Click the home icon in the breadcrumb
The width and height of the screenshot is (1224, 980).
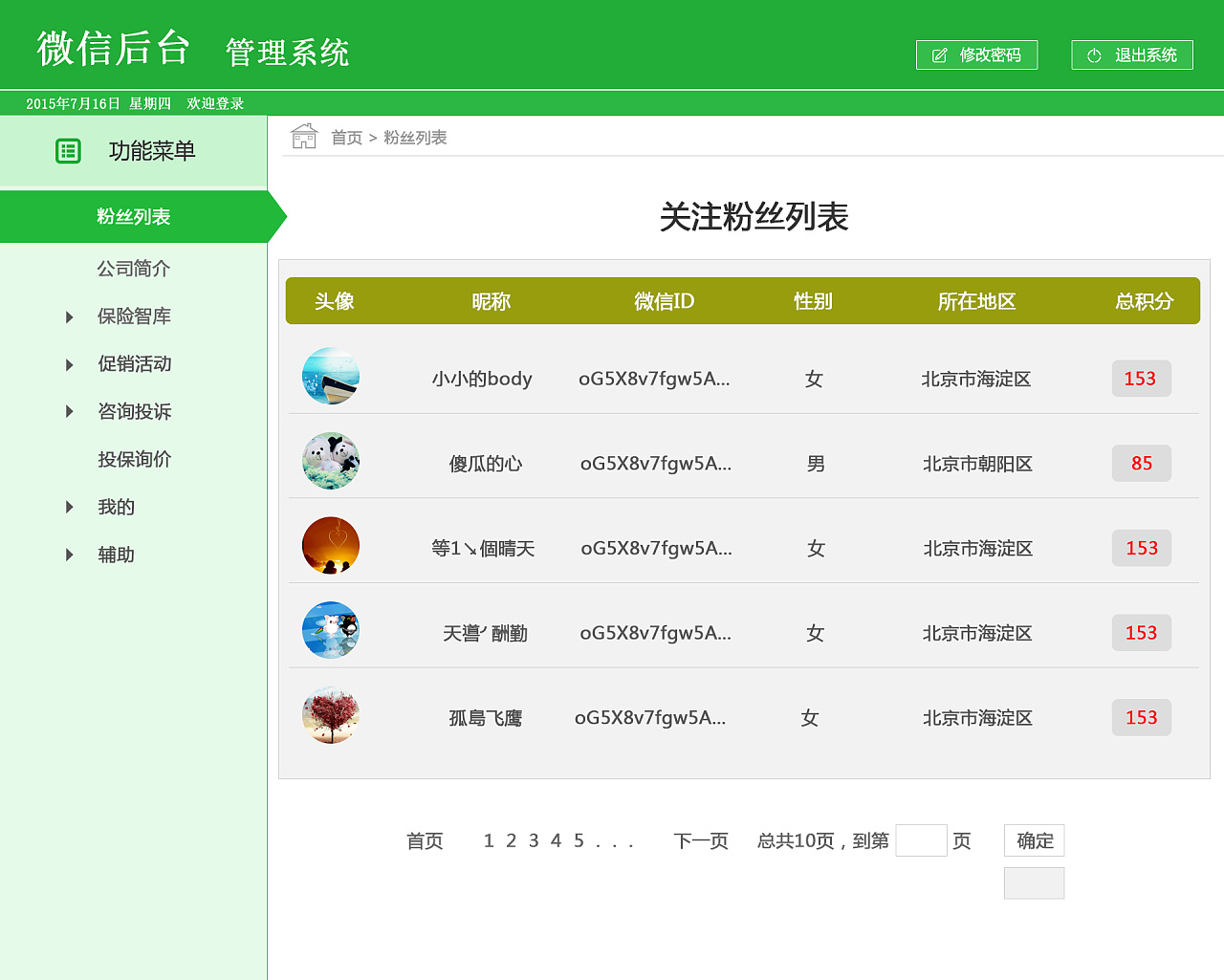point(304,137)
